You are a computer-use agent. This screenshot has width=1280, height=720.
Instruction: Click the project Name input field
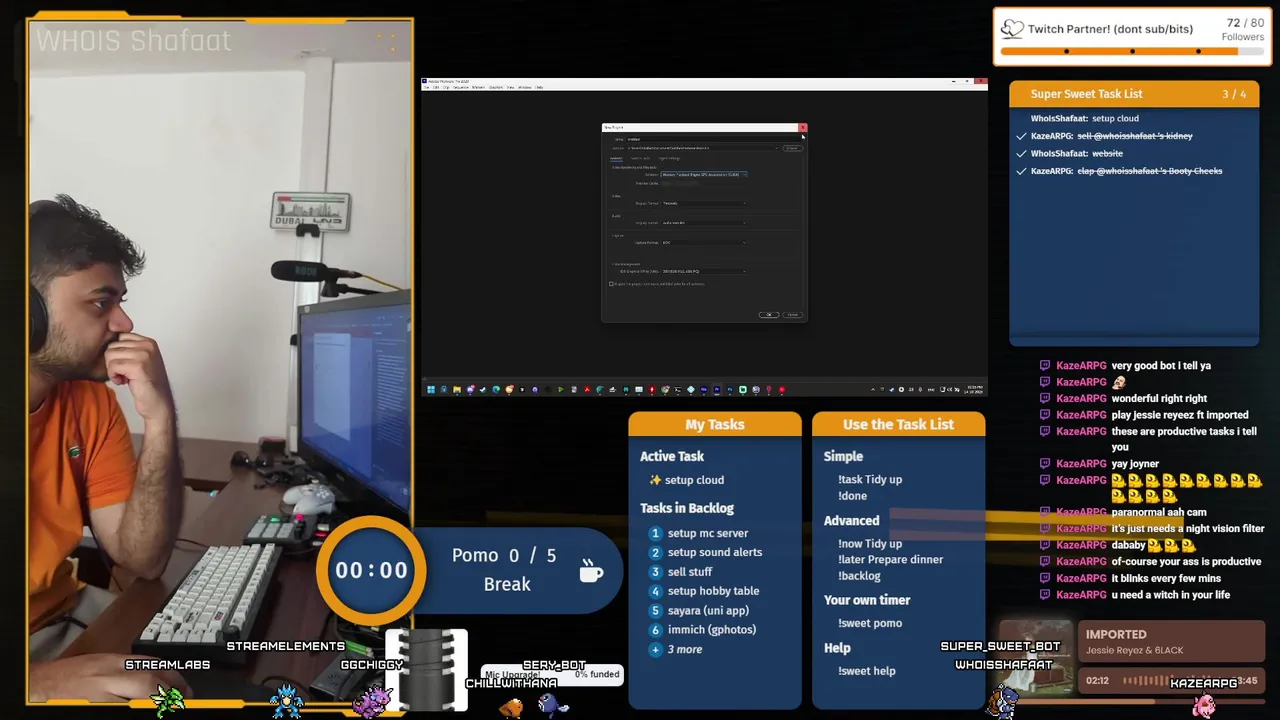tap(713, 139)
